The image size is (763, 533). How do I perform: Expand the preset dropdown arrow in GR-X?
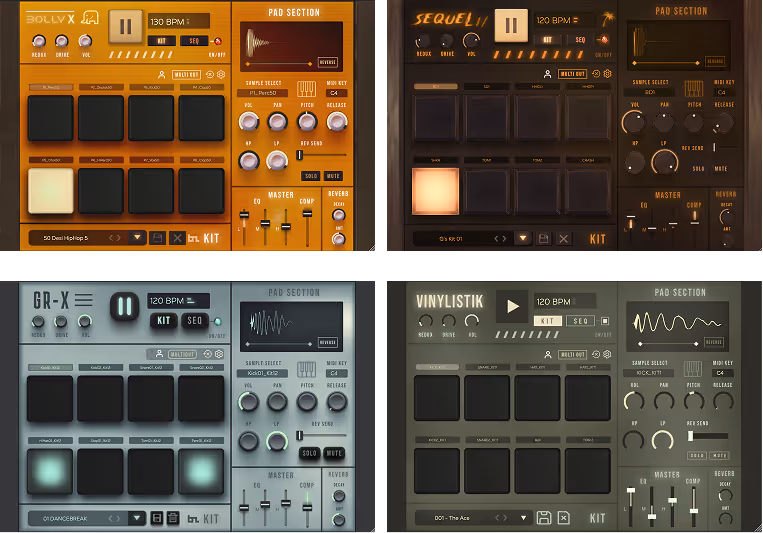tap(137, 518)
